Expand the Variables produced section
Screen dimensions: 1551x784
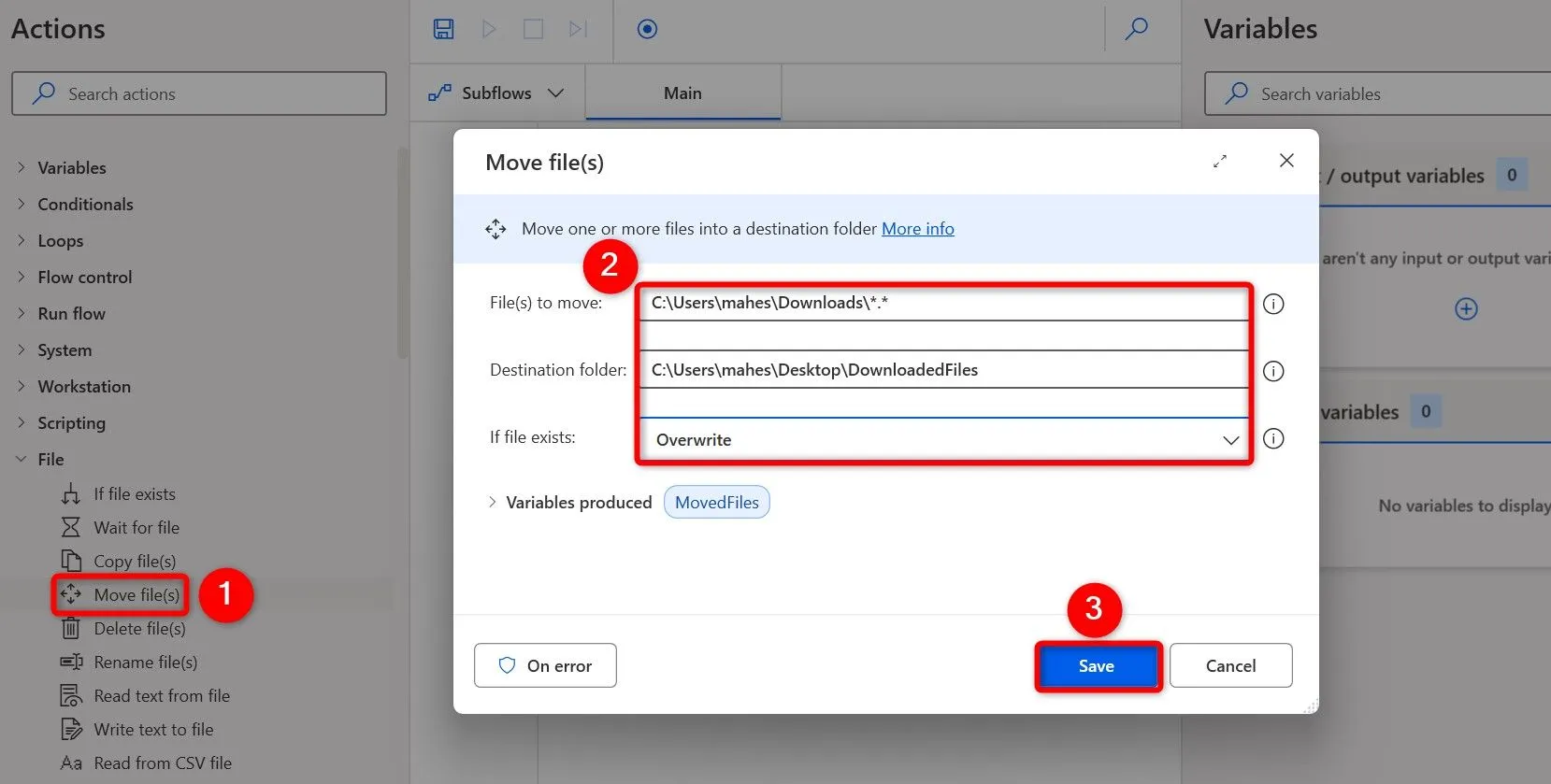(493, 503)
